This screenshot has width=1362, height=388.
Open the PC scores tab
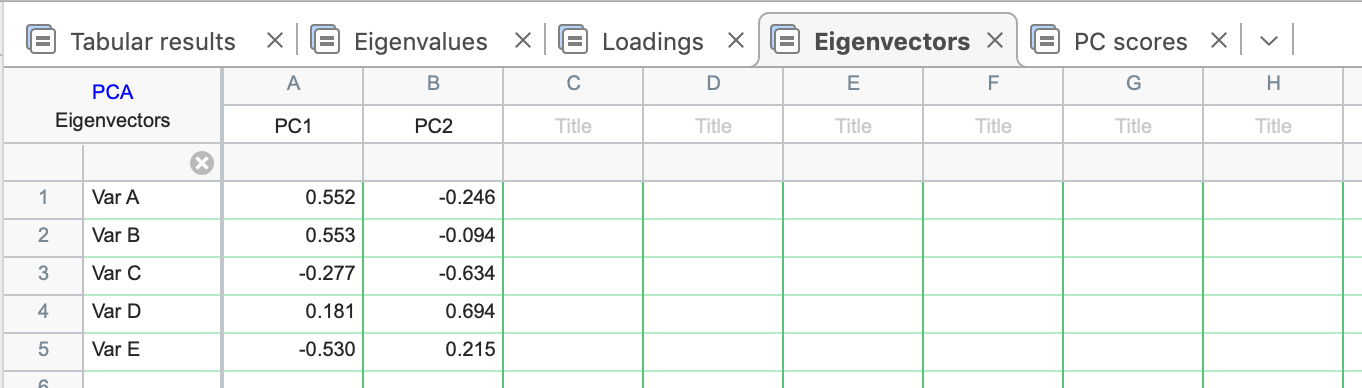click(1130, 41)
